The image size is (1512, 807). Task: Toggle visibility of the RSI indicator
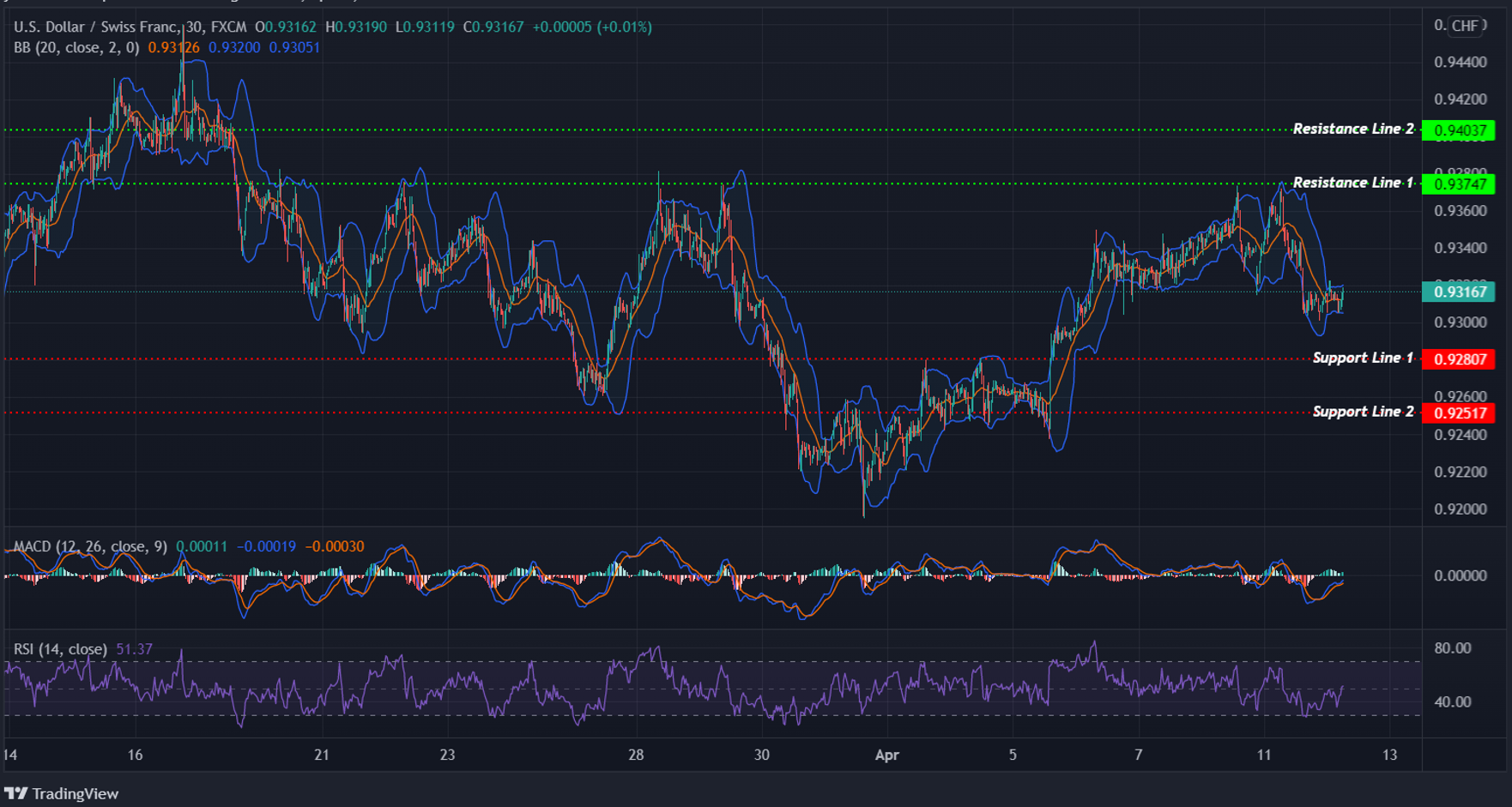click(60, 650)
